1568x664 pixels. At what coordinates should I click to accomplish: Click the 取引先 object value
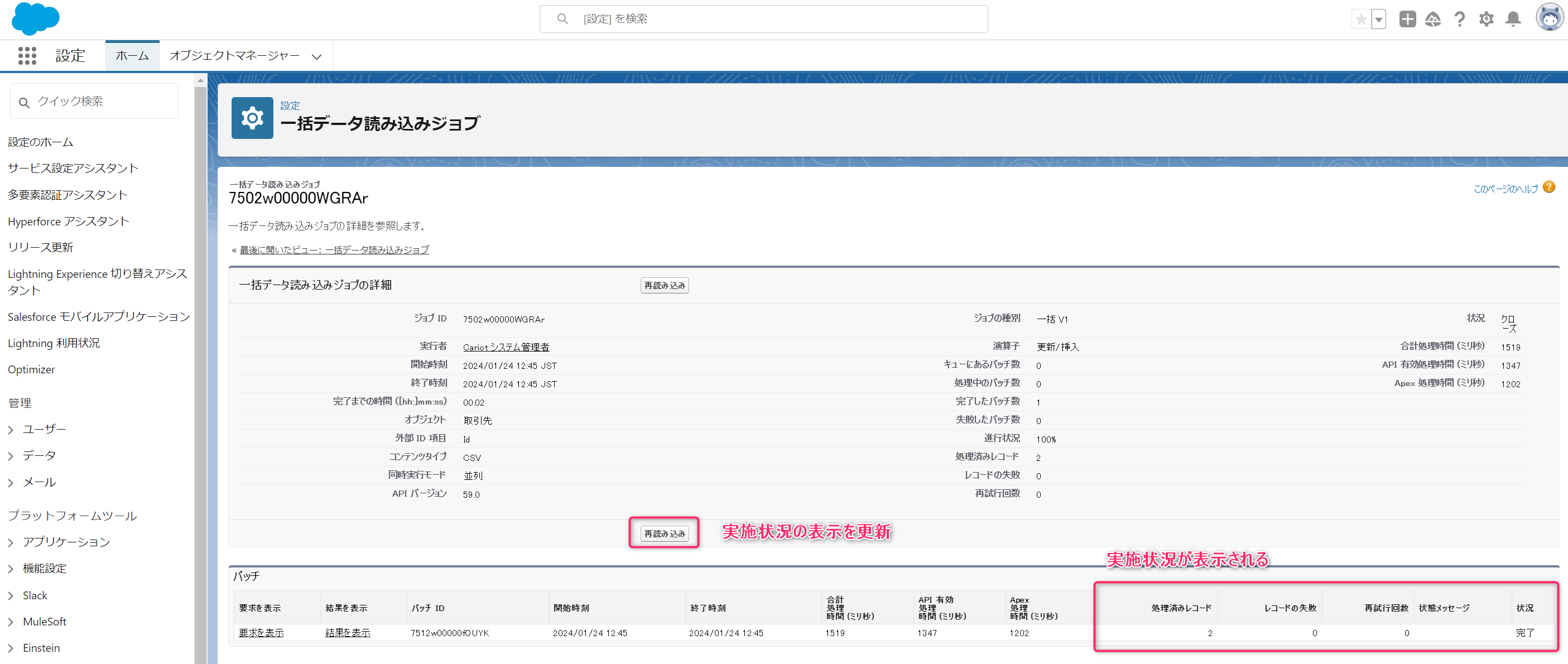[477, 421]
